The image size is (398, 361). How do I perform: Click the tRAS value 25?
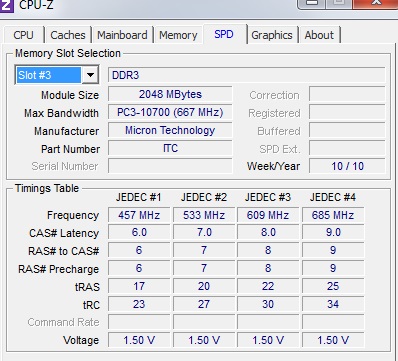click(333, 286)
